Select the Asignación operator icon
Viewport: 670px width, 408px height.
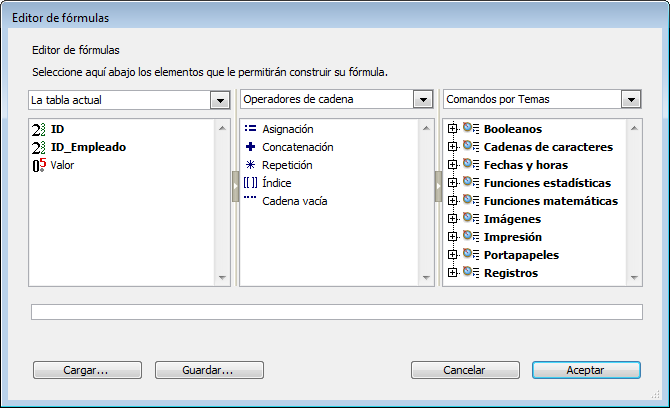tap(251, 129)
